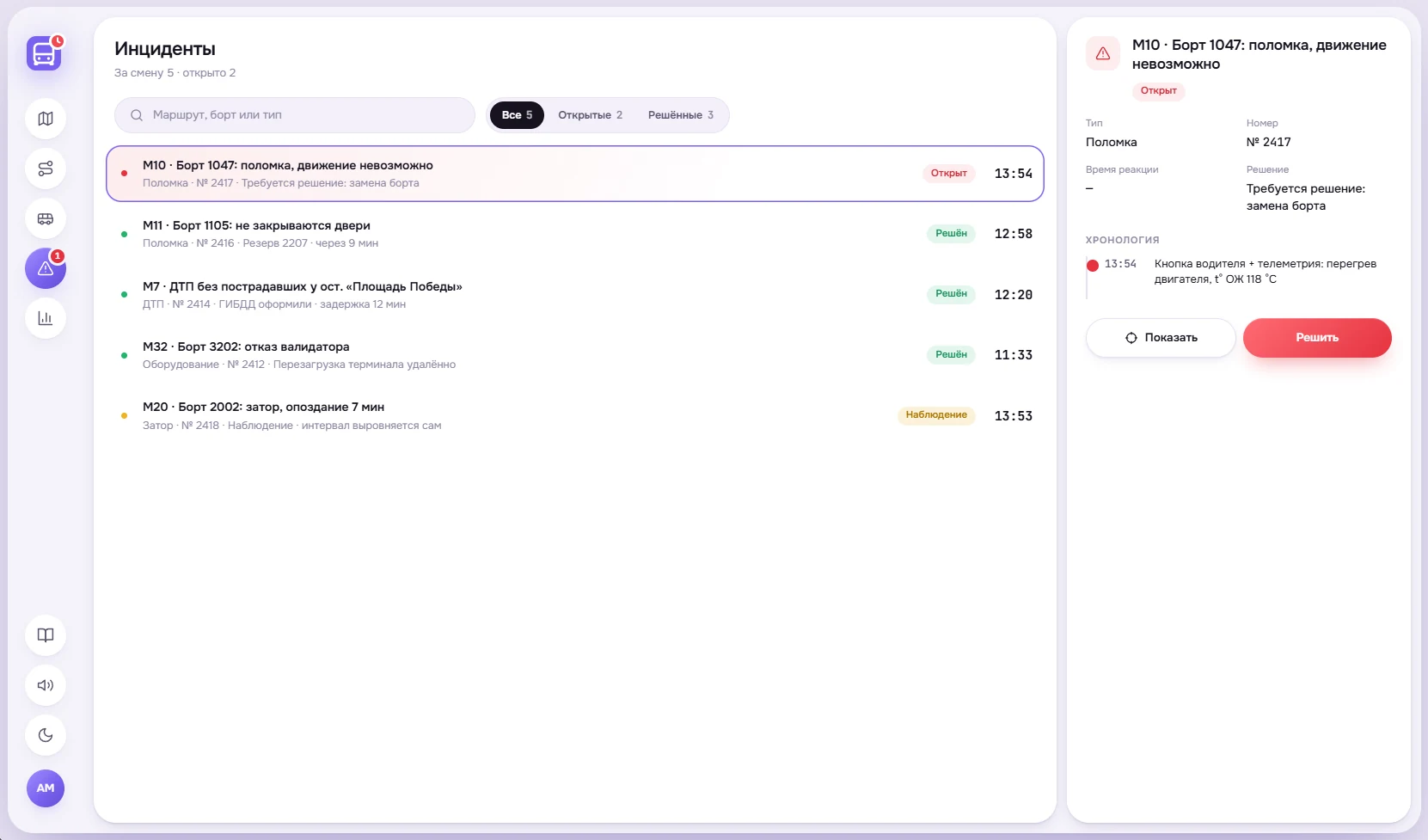This screenshot has width=1428, height=840.
Task: Select the 'Открытые 2' filter tab
Action: point(590,115)
